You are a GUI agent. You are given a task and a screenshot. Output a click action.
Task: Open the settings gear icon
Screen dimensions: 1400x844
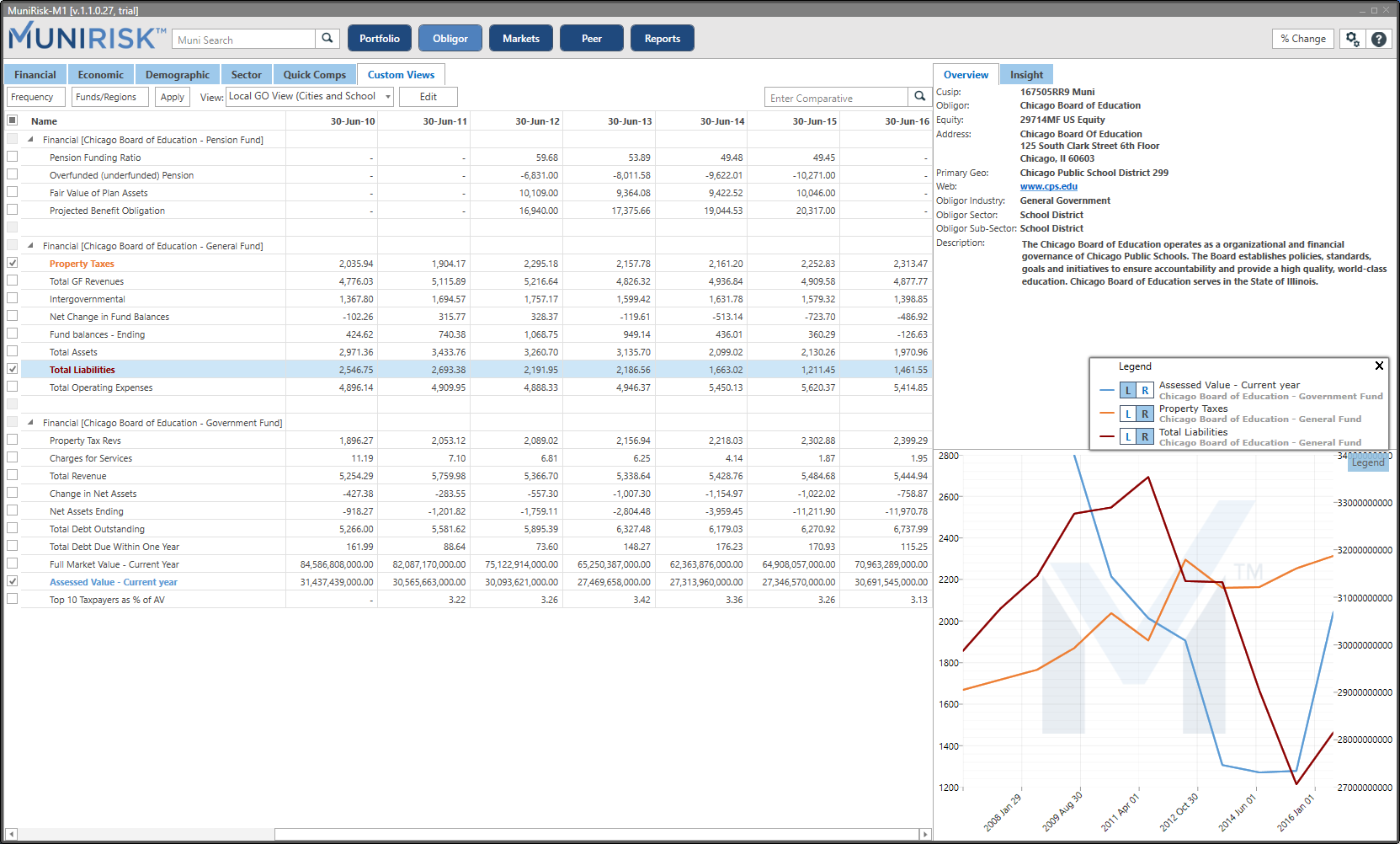[1352, 39]
